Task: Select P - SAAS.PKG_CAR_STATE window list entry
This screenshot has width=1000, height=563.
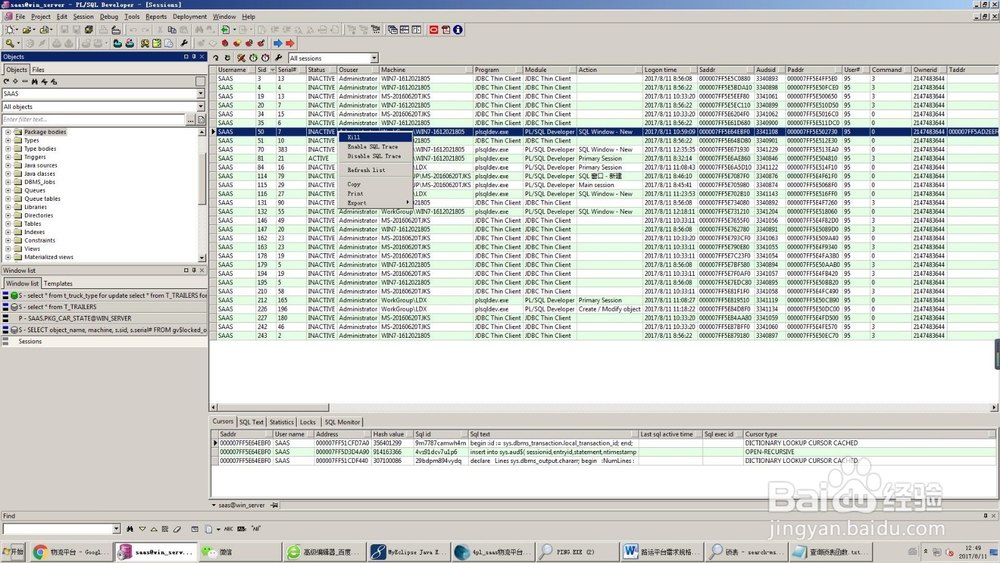Action: [104, 318]
